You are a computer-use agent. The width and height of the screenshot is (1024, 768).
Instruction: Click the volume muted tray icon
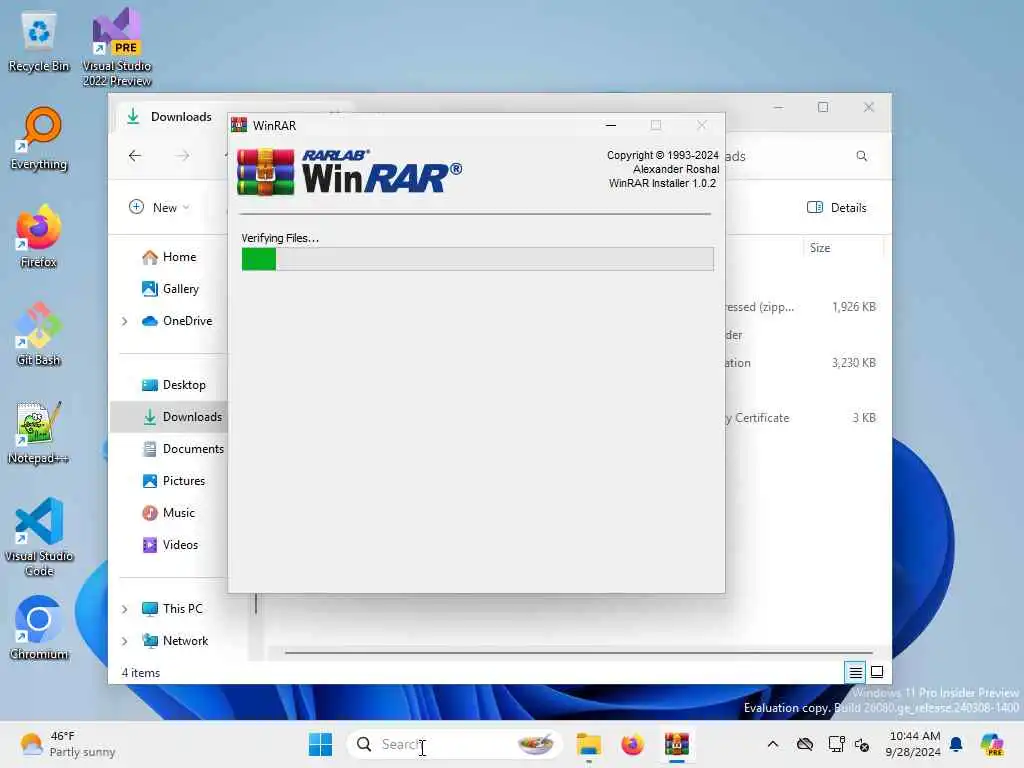click(862, 744)
